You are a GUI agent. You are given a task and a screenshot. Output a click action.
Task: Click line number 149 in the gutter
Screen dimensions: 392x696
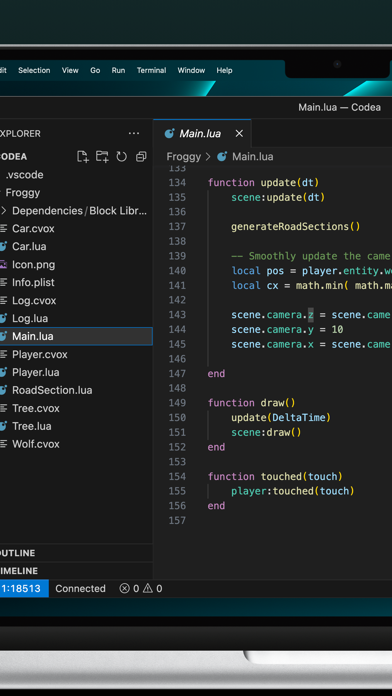coord(177,403)
